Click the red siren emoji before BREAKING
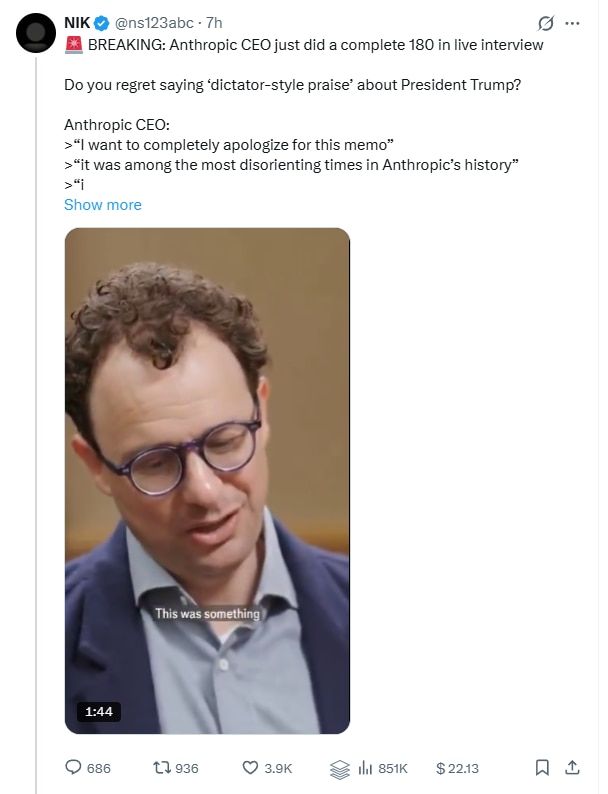The image size is (608, 794). (x=73, y=44)
